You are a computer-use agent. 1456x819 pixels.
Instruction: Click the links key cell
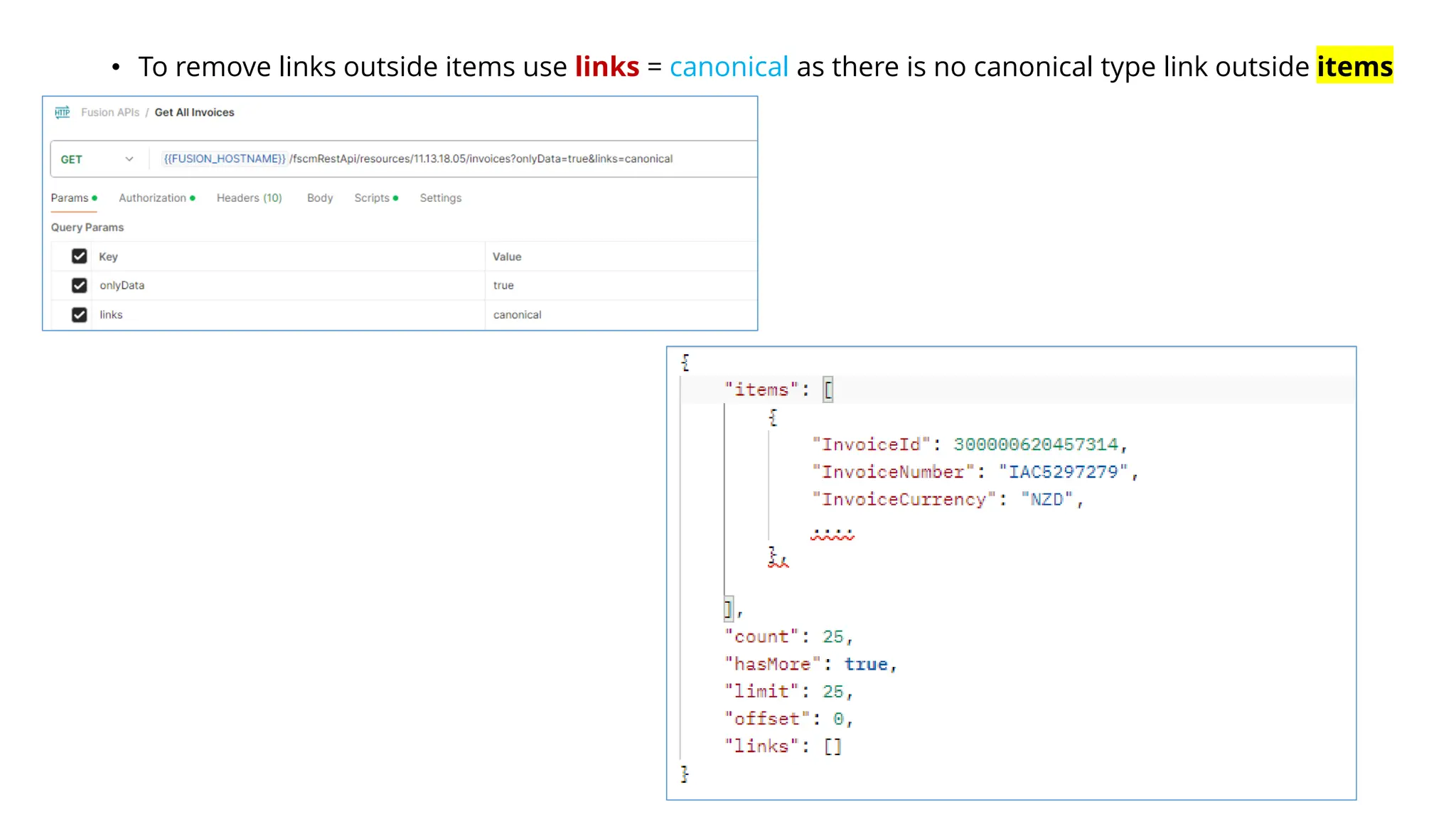coord(288,314)
